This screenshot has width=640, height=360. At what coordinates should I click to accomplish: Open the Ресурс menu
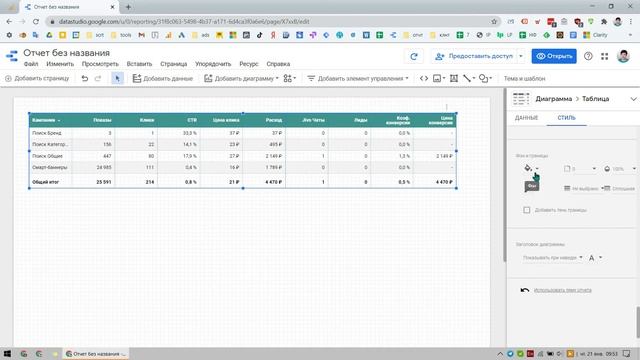coord(249,64)
